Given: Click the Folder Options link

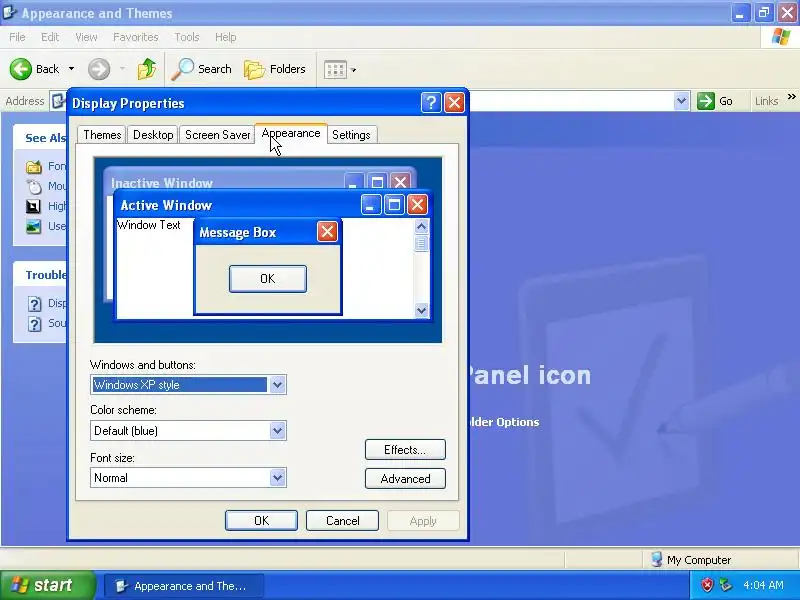Looking at the screenshot, I should click(504, 422).
